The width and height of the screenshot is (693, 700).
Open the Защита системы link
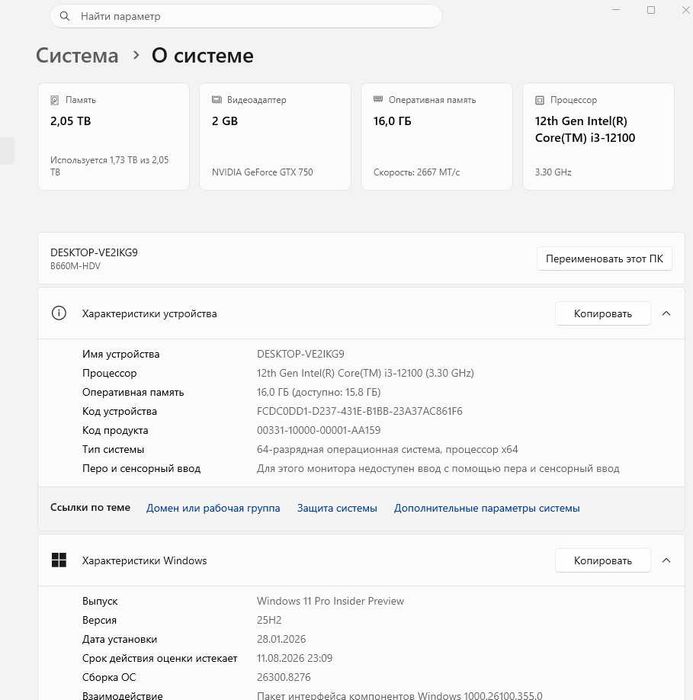tap(337, 508)
